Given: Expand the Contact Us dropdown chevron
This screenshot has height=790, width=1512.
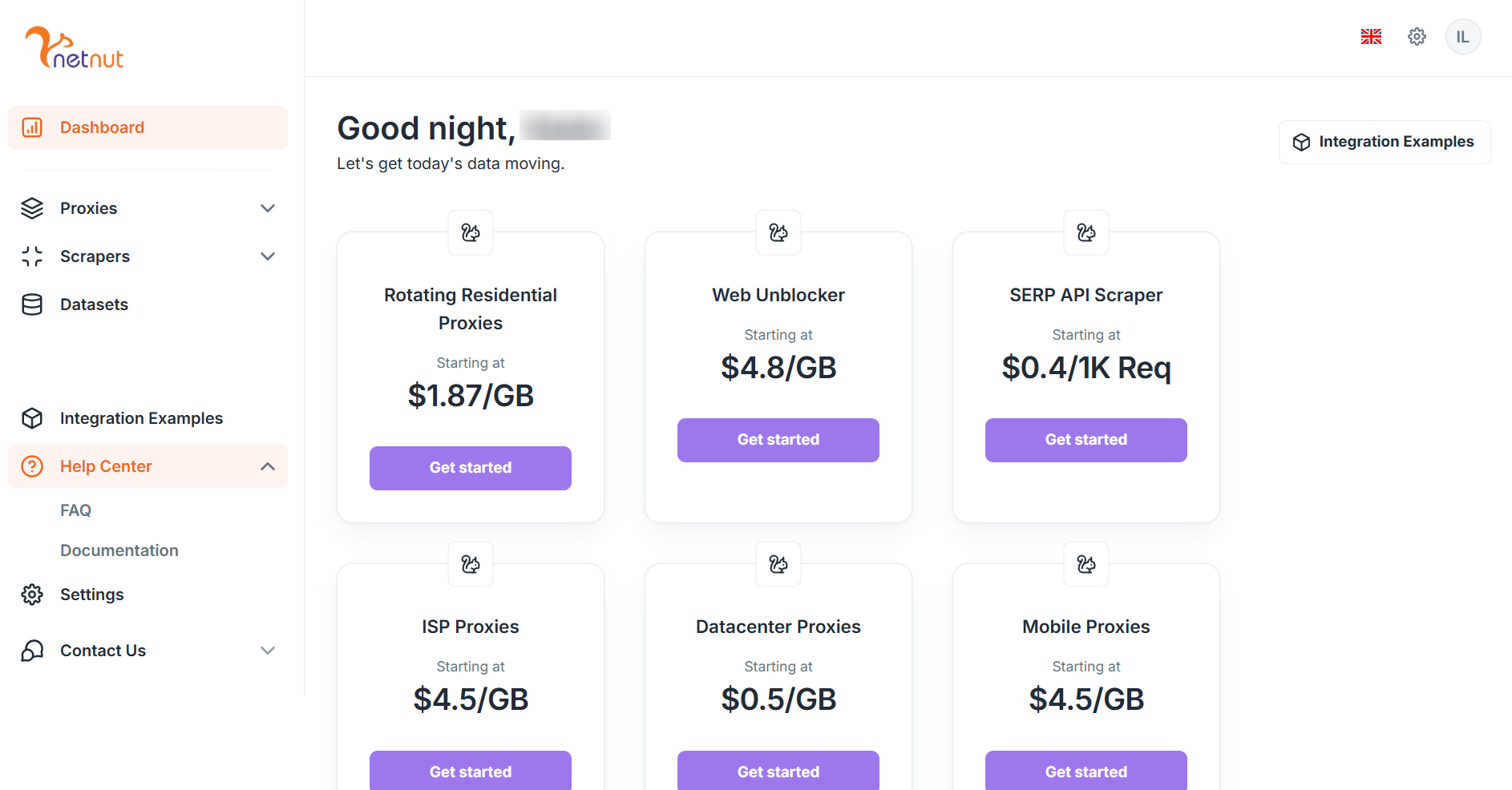Looking at the screenshot, I should click(x=268, y=651).
